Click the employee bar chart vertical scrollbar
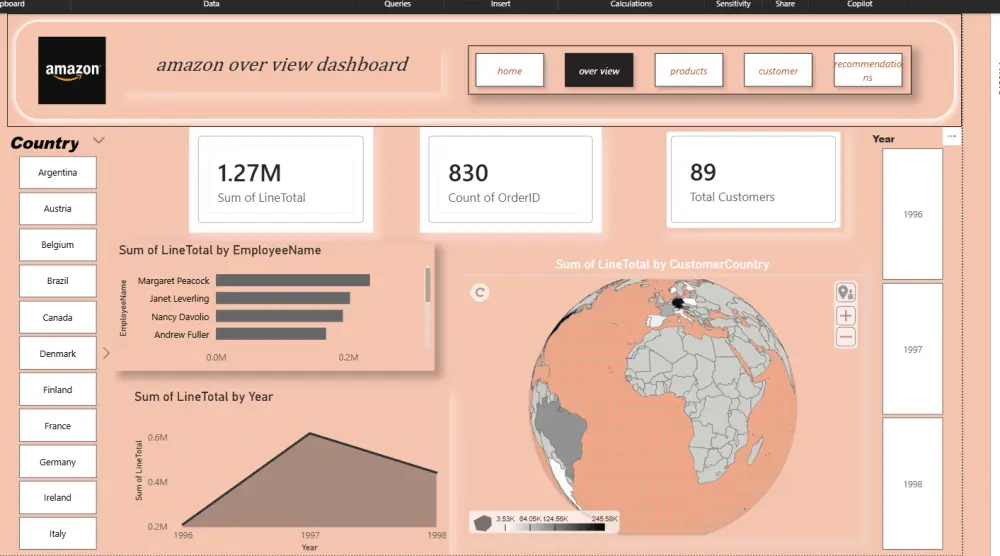 tap(427, 285)
